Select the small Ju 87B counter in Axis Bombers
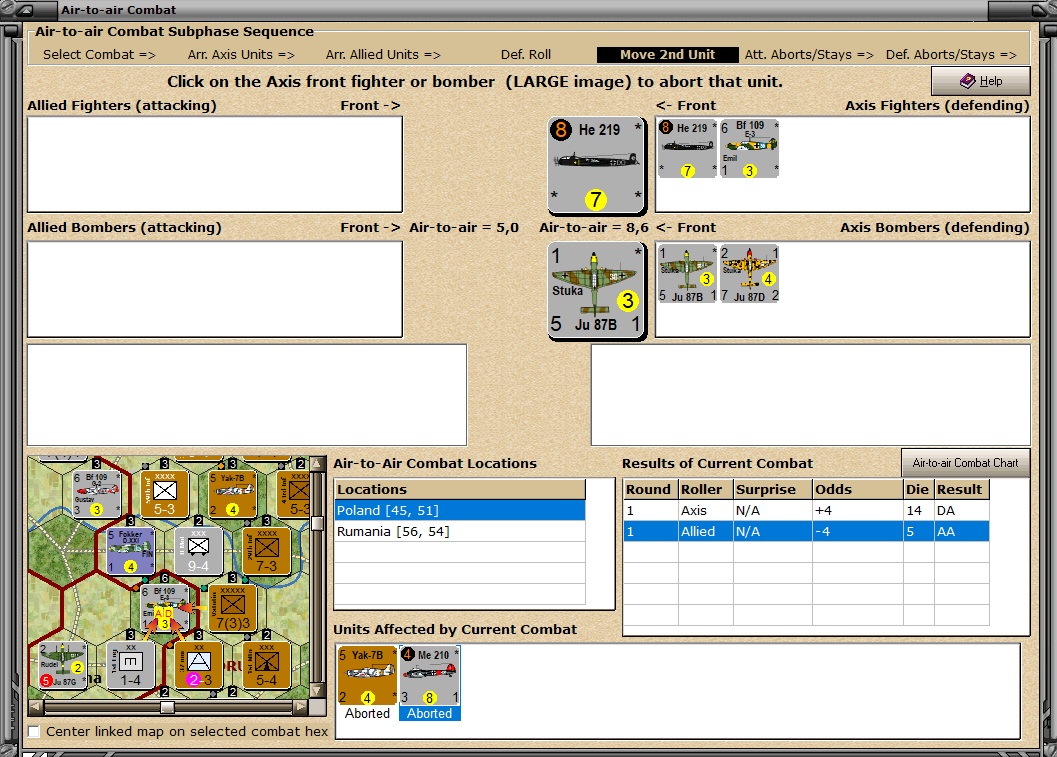The image size is (1057, 757). point(687,274)
